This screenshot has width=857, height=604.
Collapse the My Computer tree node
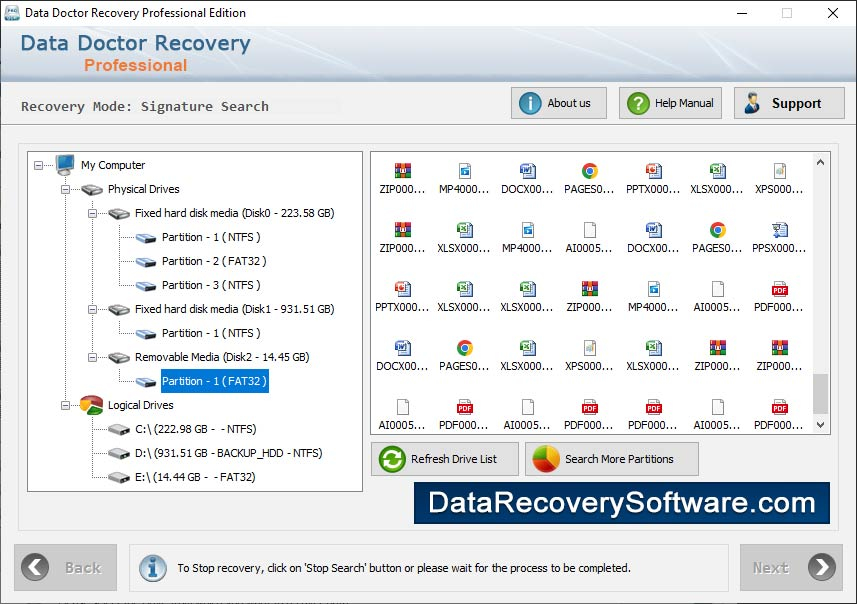(39, 165)
